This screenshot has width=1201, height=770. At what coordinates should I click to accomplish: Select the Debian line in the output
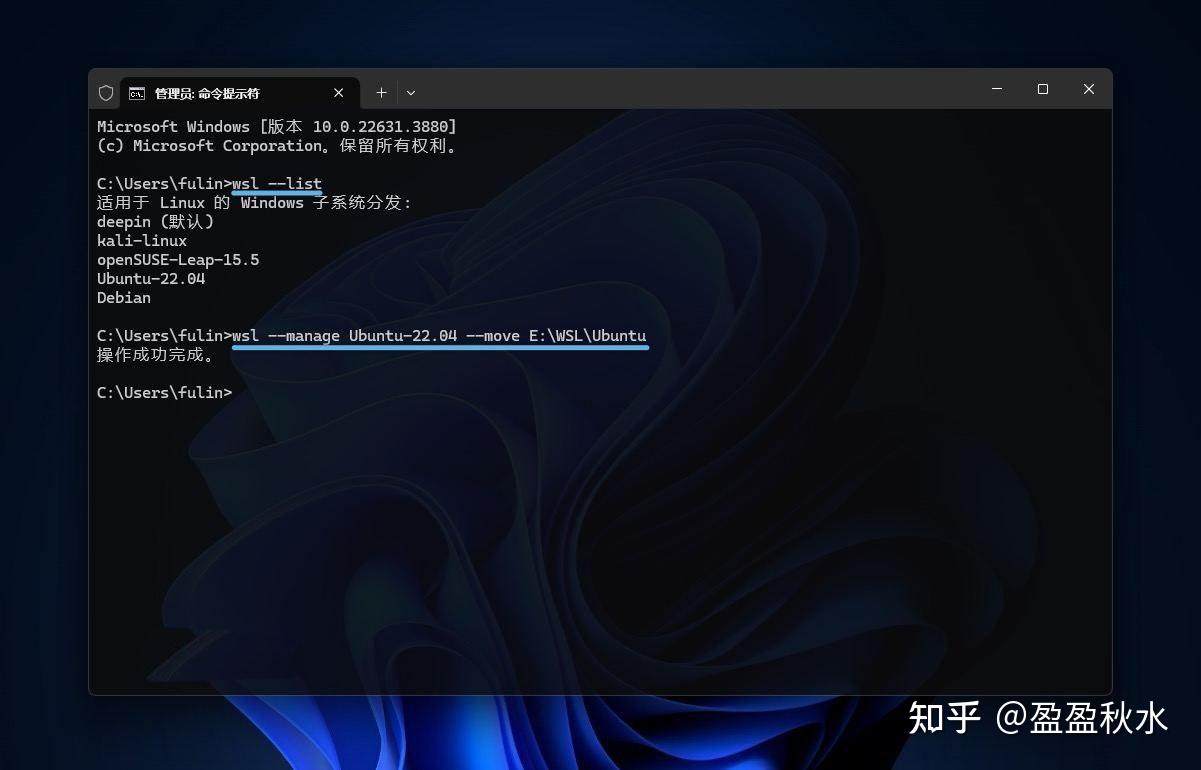pyautogui.click(x=123, y=297)
